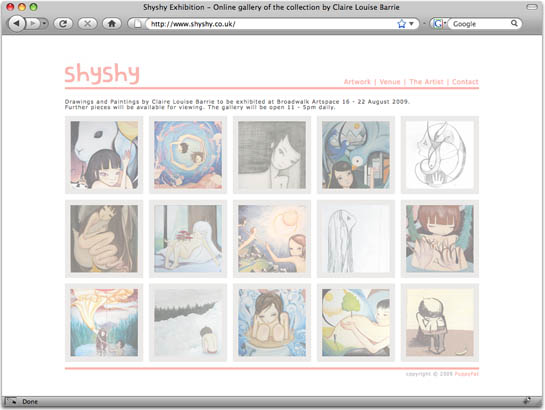The height and width of the screenshot is (410, 545).
Task: Reload the page with the refresh button
Action: 63,24
